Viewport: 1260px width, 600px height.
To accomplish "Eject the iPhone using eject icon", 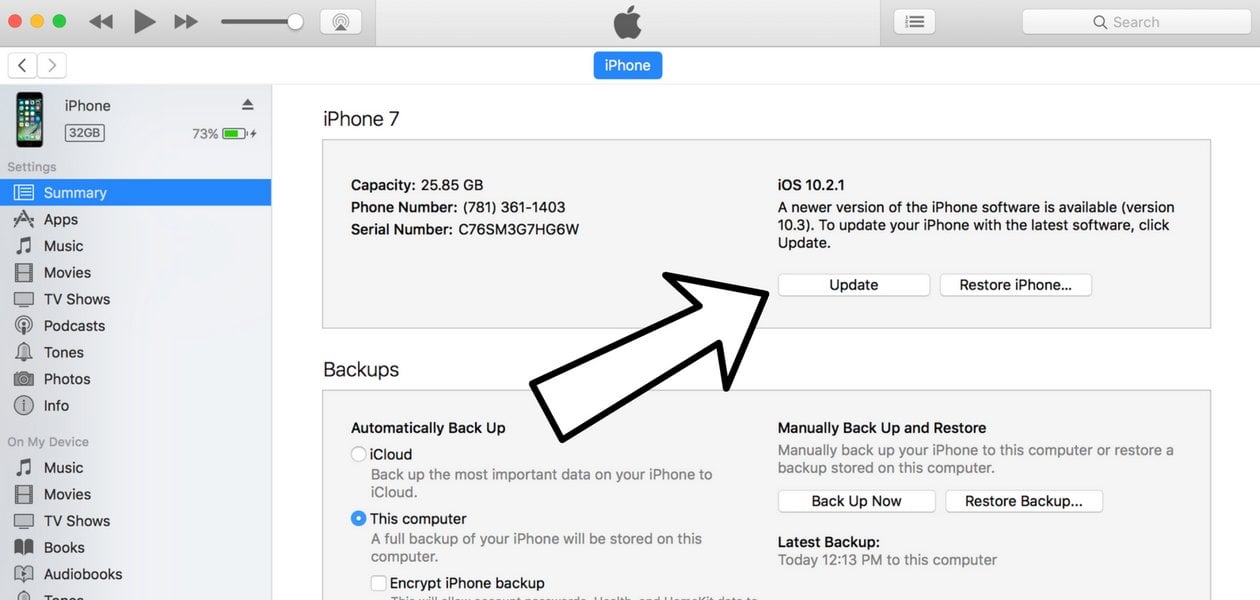I will 248,105.
